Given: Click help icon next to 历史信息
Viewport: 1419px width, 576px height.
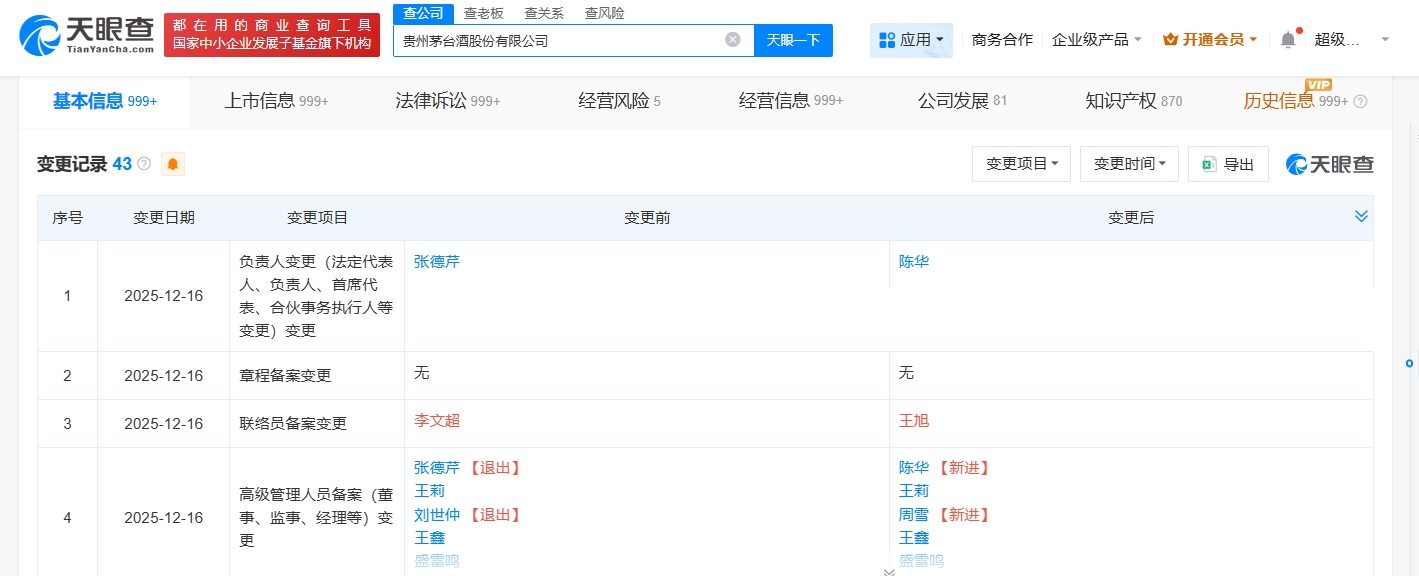Looking at the screenshot, I should click(x=1360, y=102).
